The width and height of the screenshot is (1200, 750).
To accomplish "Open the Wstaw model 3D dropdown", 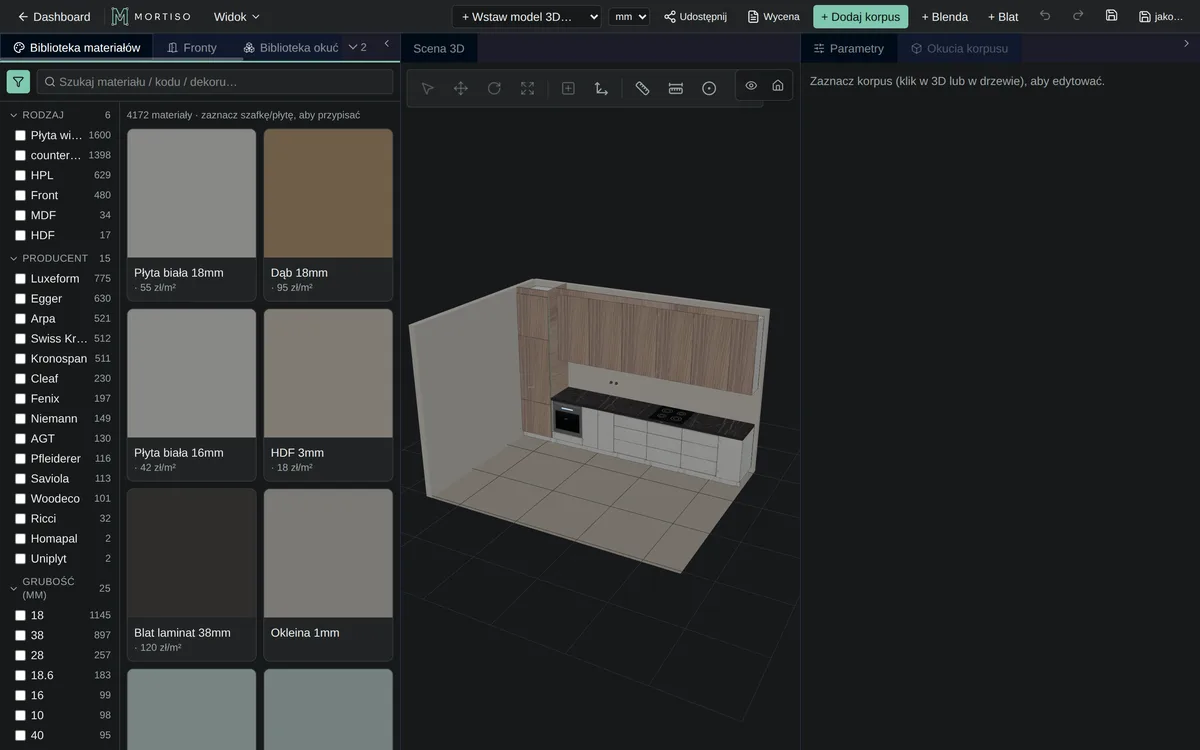I will click(x=526, y=16).
